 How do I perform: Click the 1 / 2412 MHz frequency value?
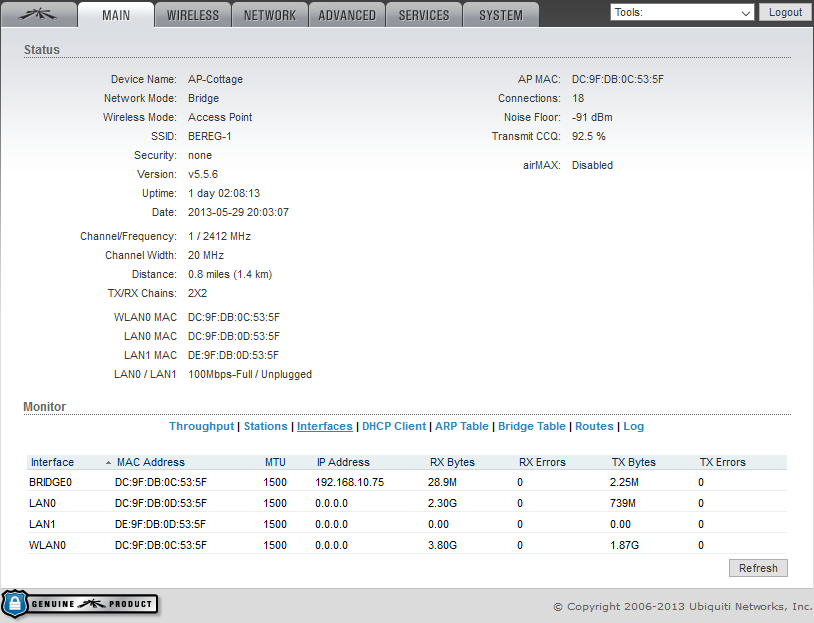coord(220,236)
